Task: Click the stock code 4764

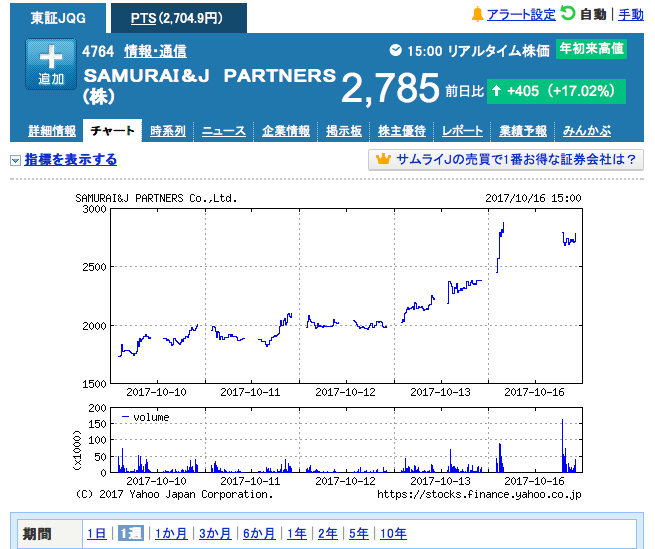Action: coord(98,52)
